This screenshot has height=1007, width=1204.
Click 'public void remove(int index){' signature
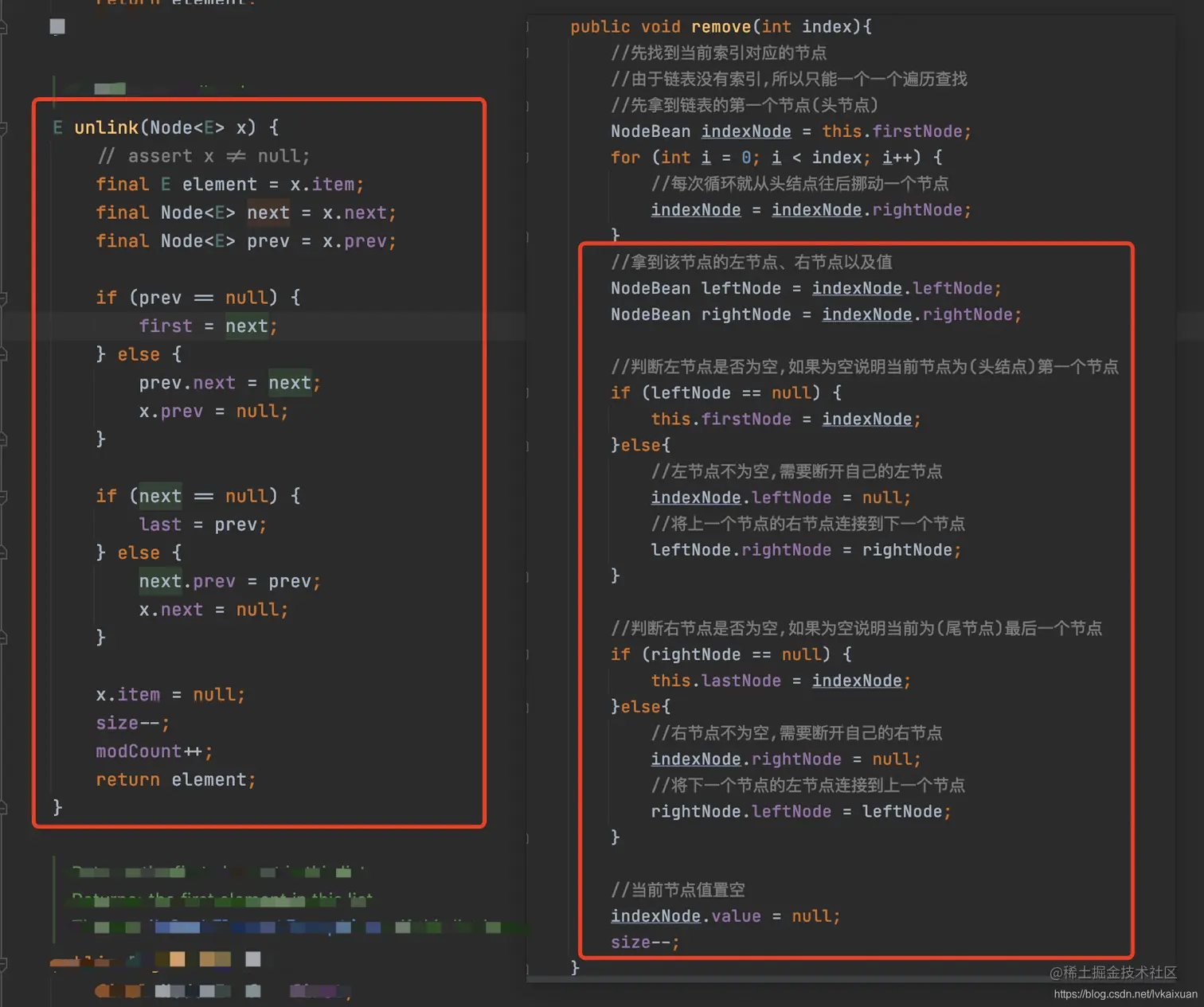(721, 27)
